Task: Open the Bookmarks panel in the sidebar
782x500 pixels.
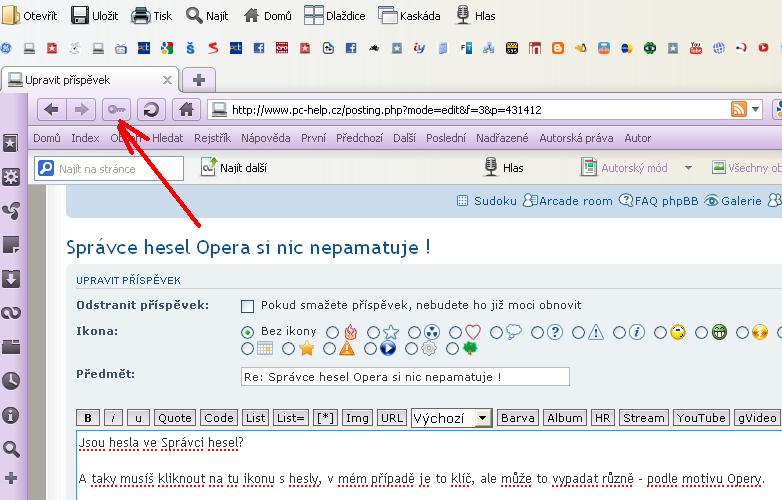Action: tap(11, 143)
